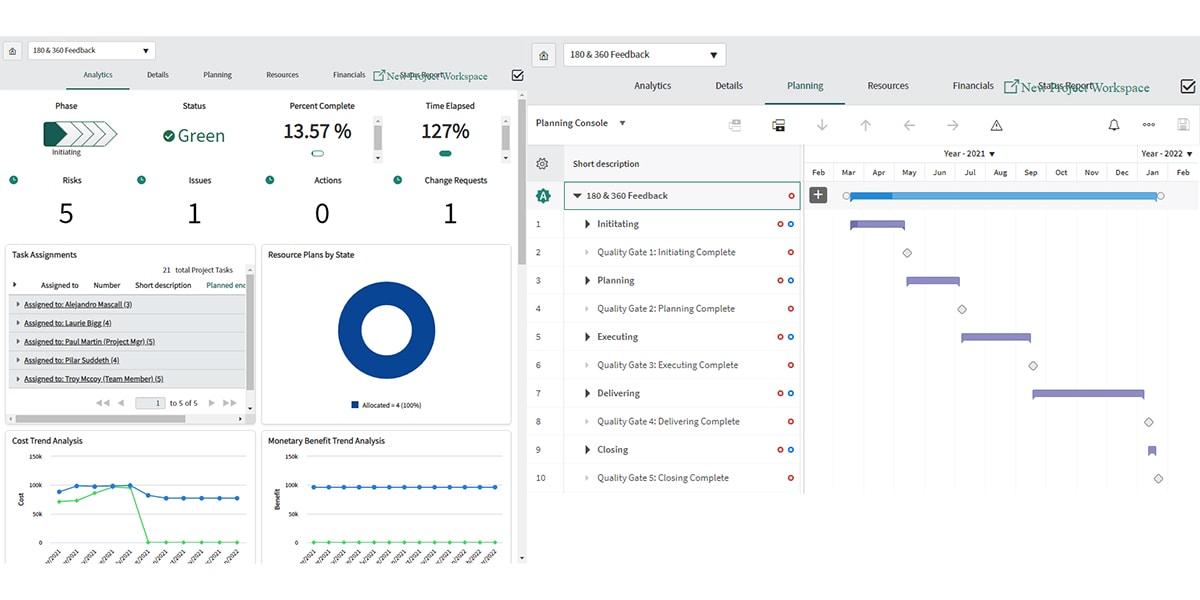
Task: Expand Assigned to: Laurie Bigg group
Action: [x=18, y=323]
